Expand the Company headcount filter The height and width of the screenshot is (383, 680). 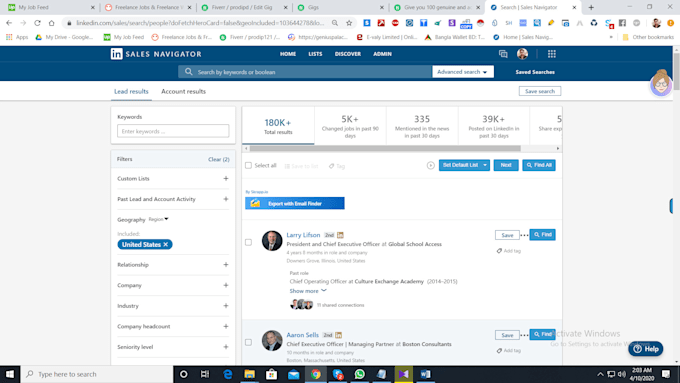(226, 326)
